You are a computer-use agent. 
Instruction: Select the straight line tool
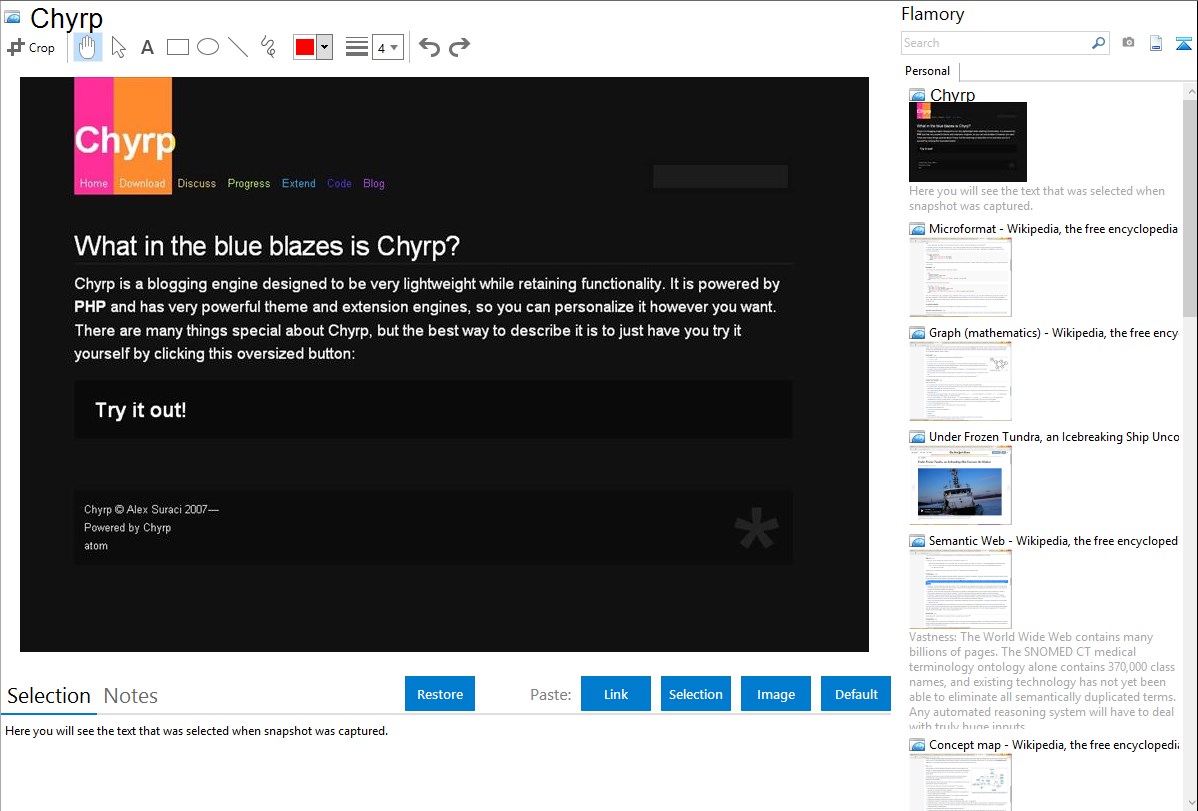point(238,47)
